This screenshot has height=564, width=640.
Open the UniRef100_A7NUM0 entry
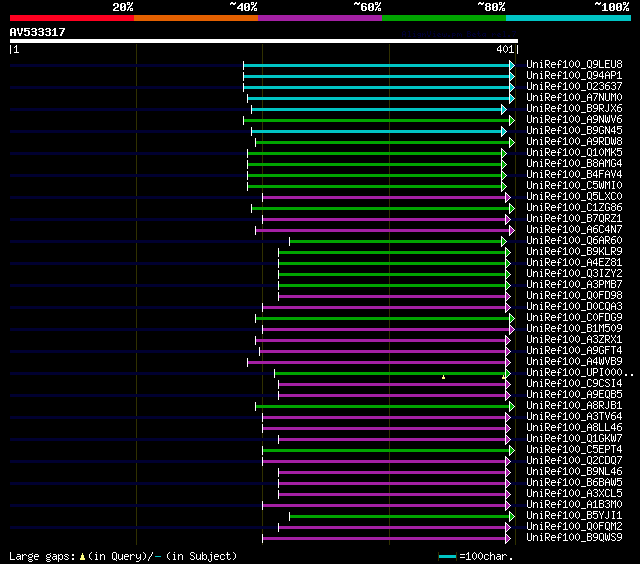point(574,98)
